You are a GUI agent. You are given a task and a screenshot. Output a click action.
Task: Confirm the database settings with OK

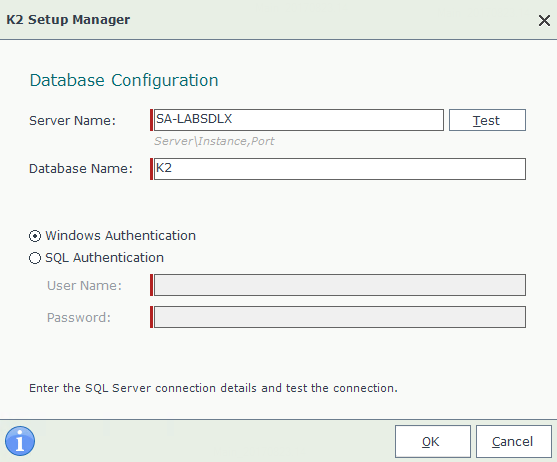[x=433, y=441]
